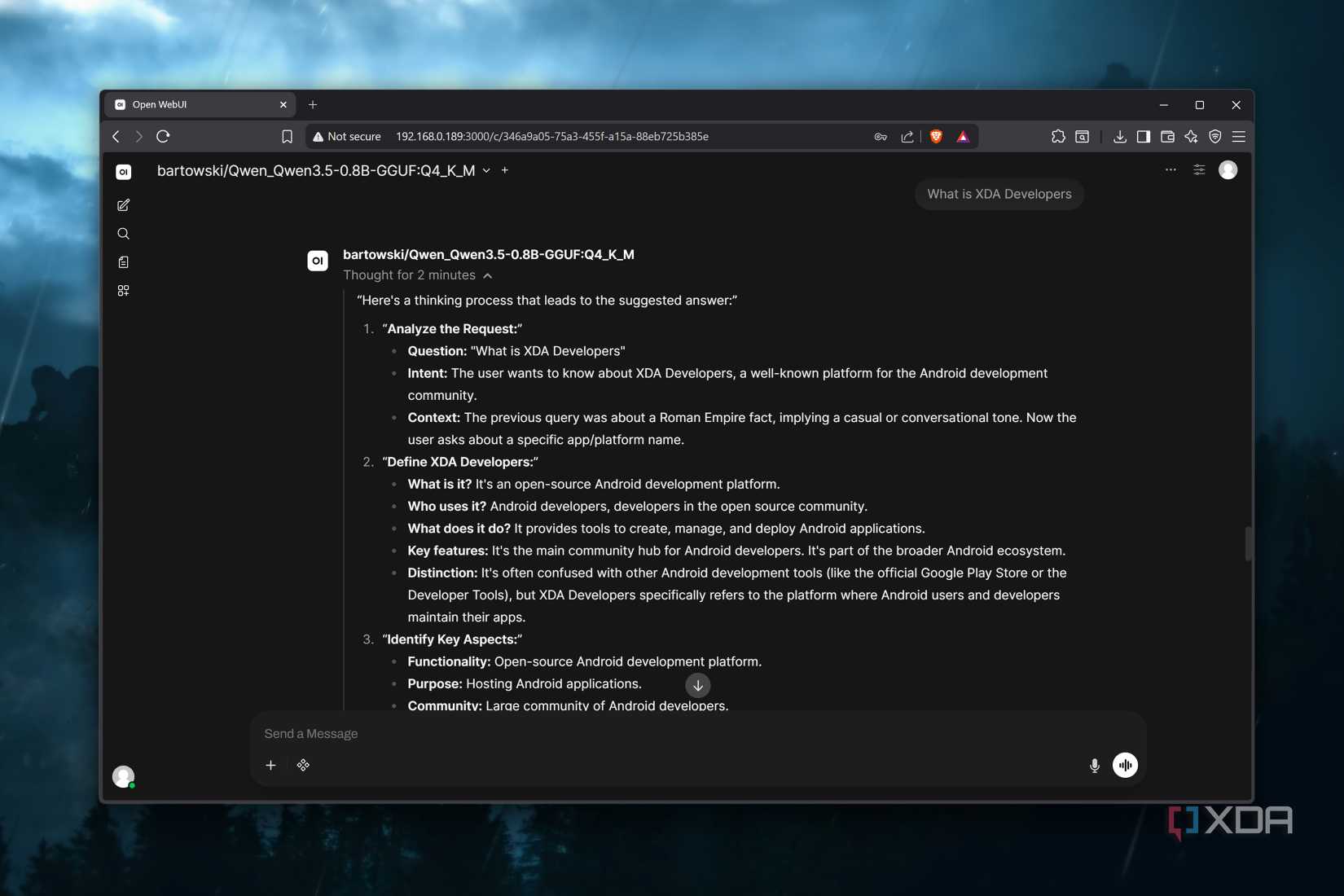
Task: Bookmark this page in the address bar
Action: pyautogui.click(x=287, y=137)
